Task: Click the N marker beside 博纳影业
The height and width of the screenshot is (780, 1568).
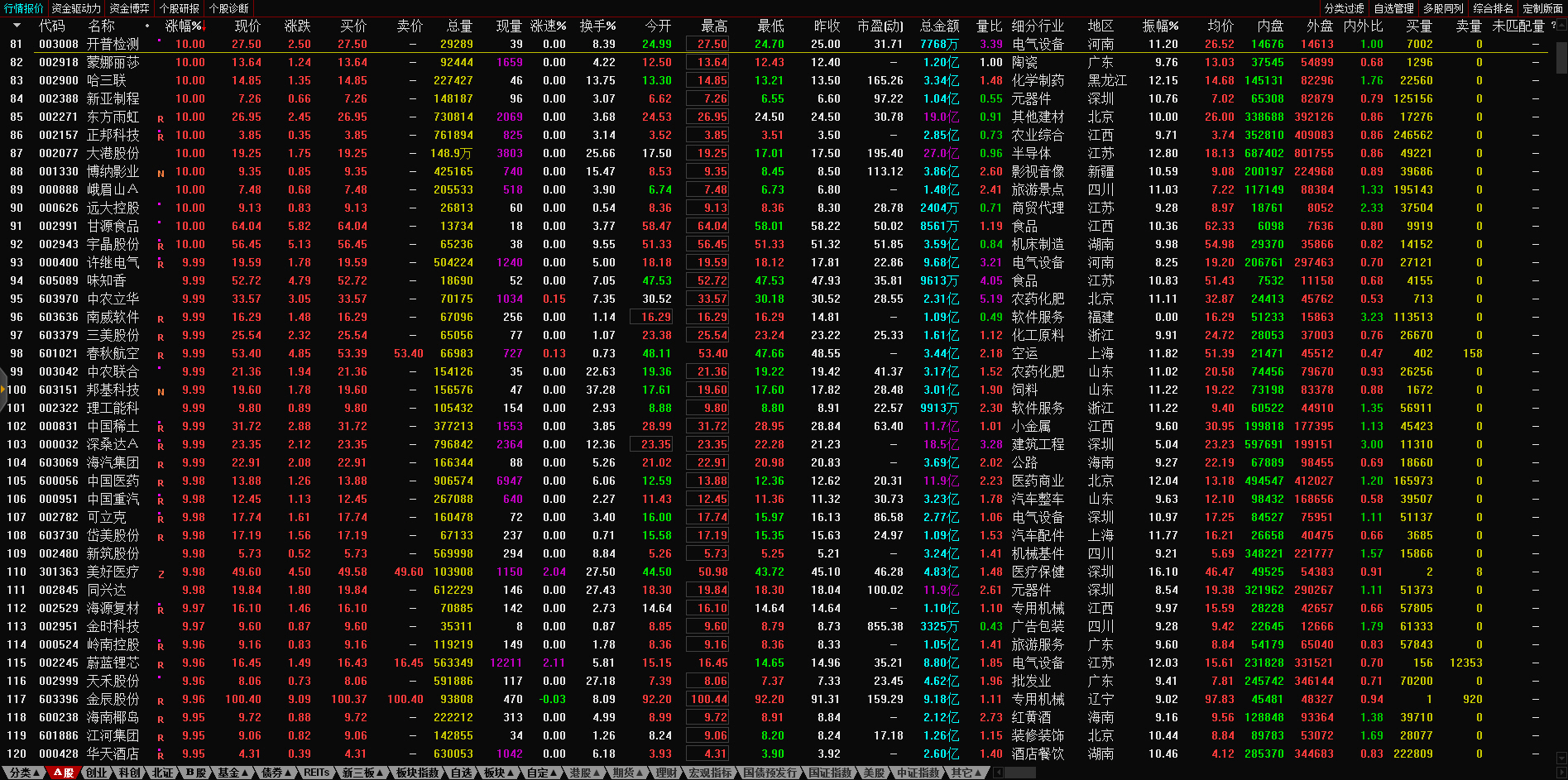Action: [161, 174]
